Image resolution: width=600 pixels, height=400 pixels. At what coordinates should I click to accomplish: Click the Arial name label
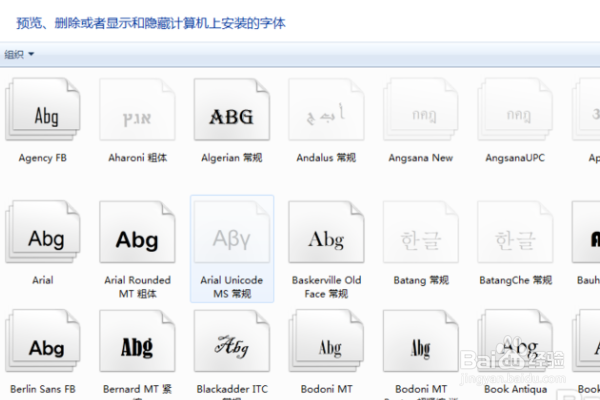[x=42, y=280]
